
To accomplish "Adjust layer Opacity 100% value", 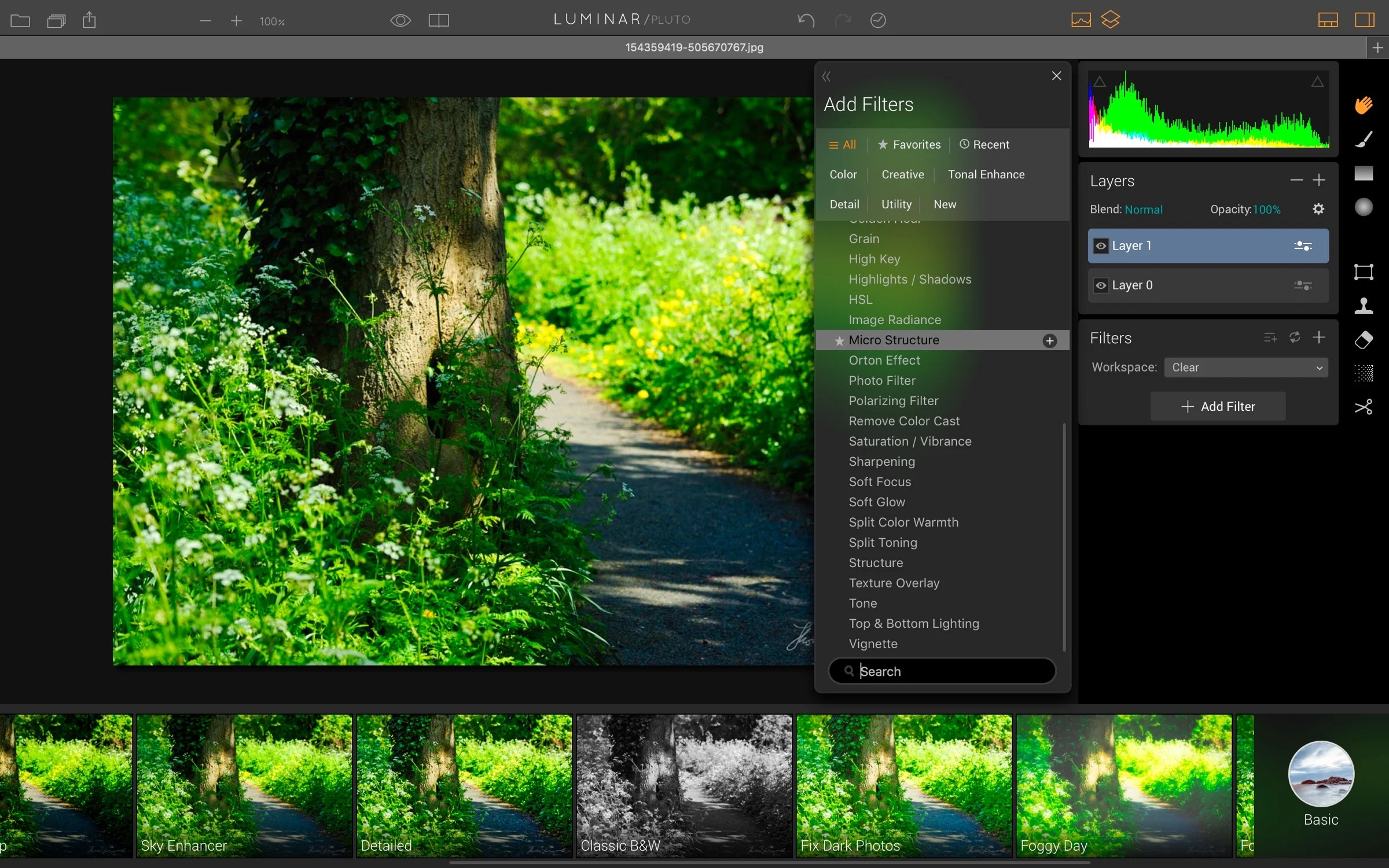I will [1266, 209].
